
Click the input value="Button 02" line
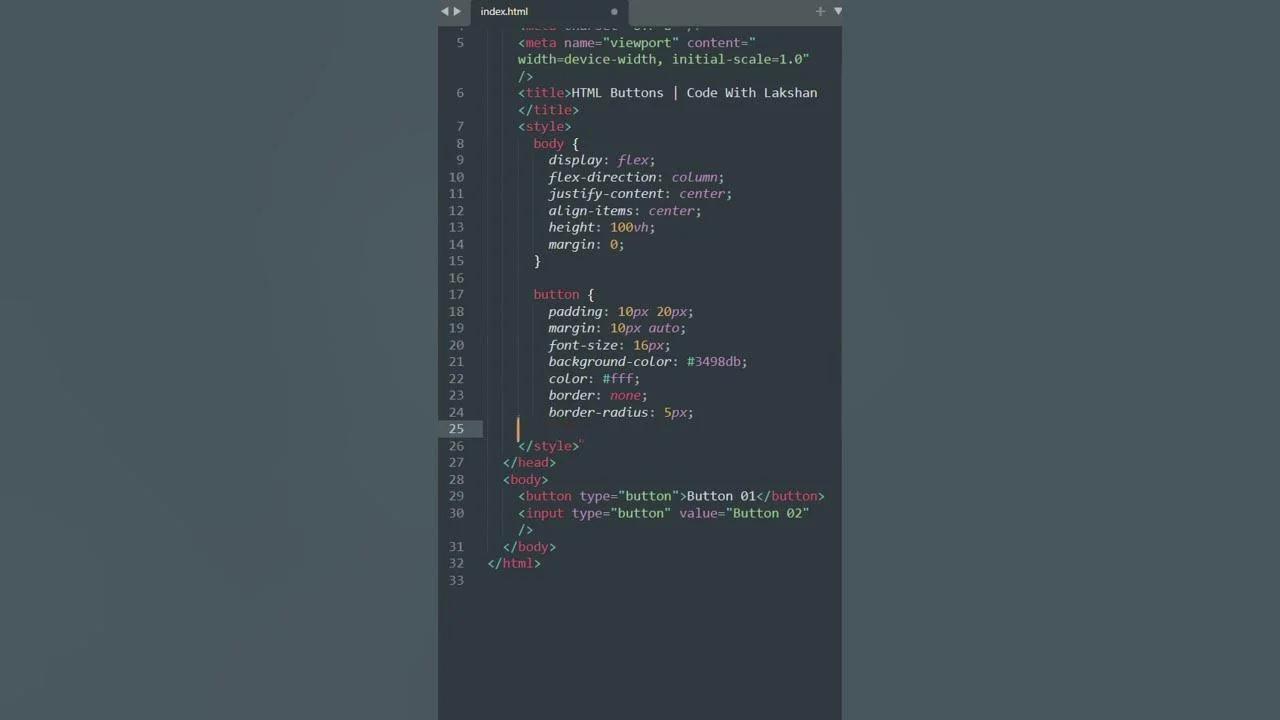coord(664,513)
